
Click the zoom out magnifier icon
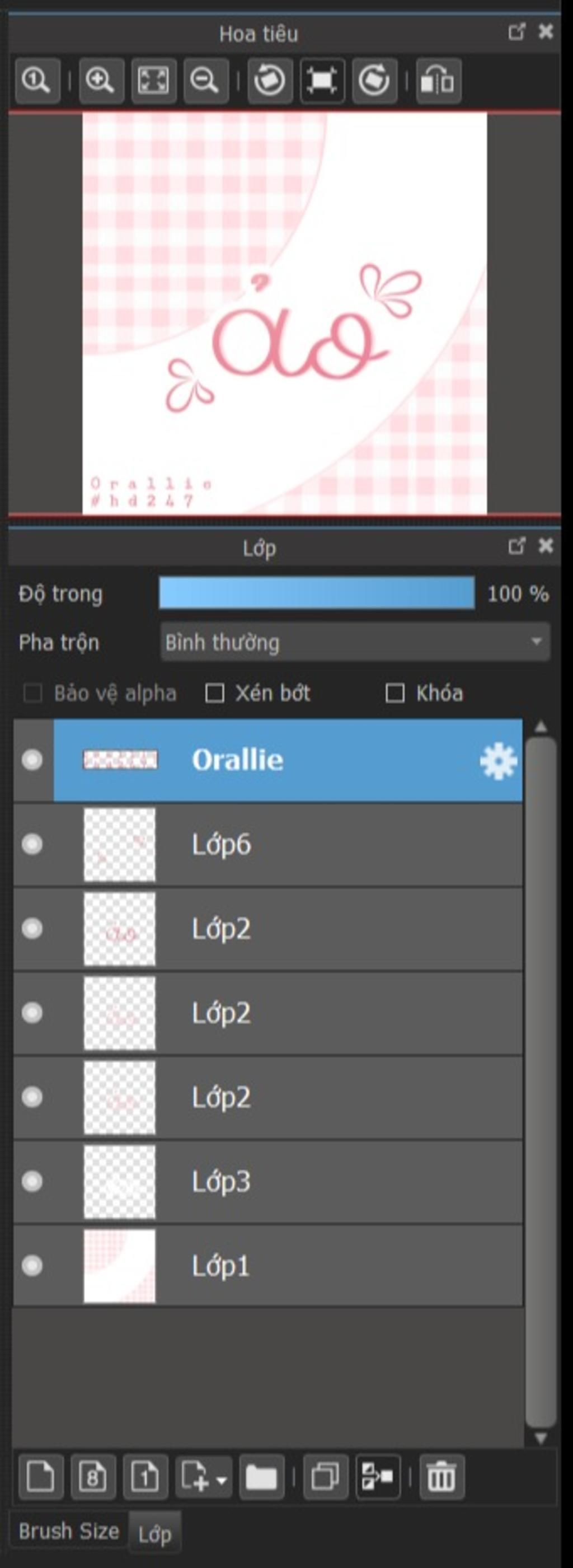[x=205, y=81]
